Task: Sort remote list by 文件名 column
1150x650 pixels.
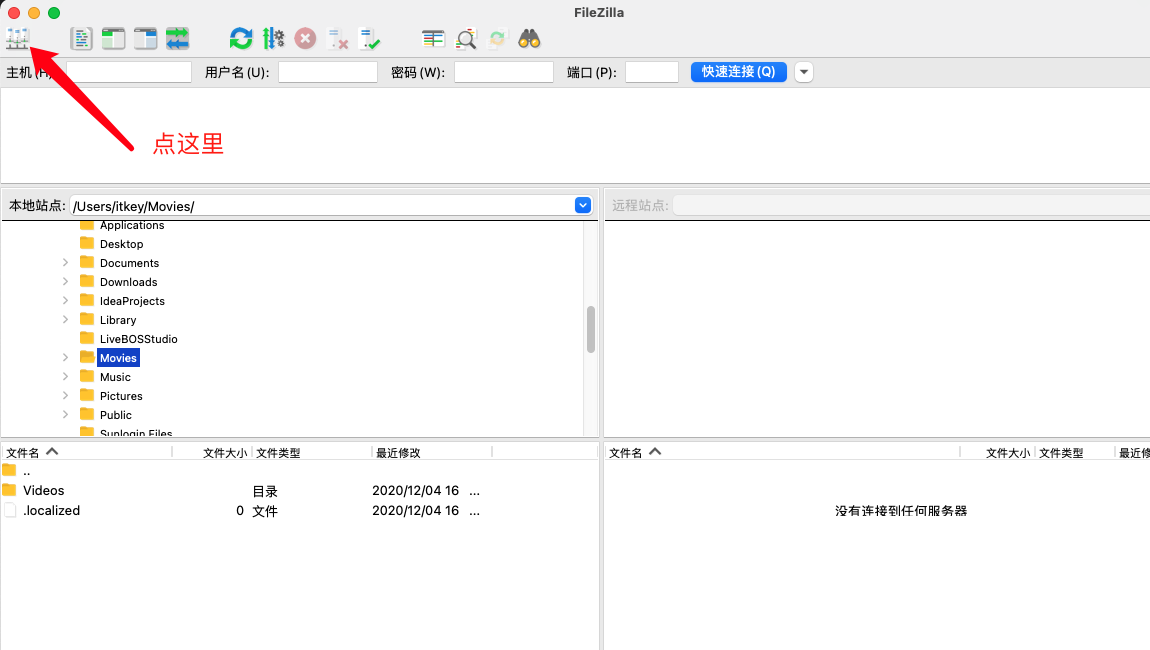Action: point(783,453)
